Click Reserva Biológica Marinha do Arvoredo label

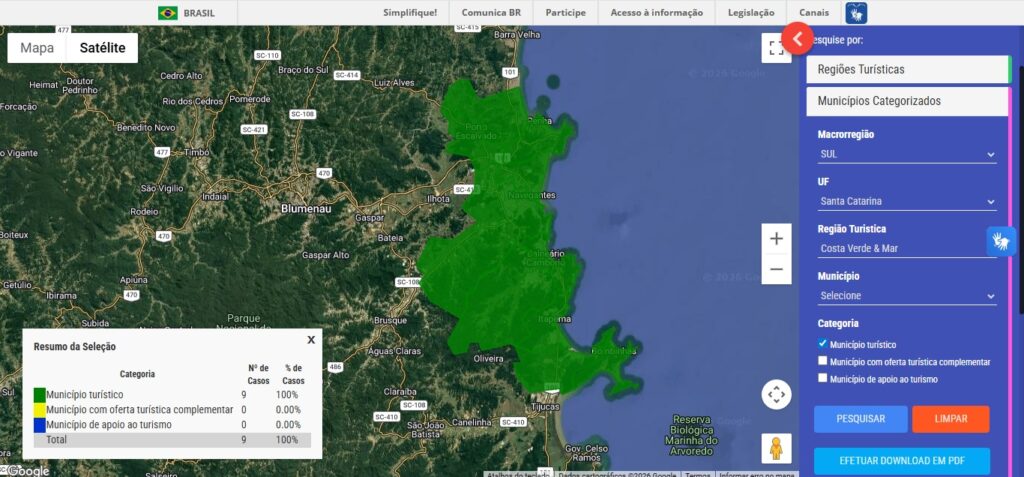click(692, 435)
